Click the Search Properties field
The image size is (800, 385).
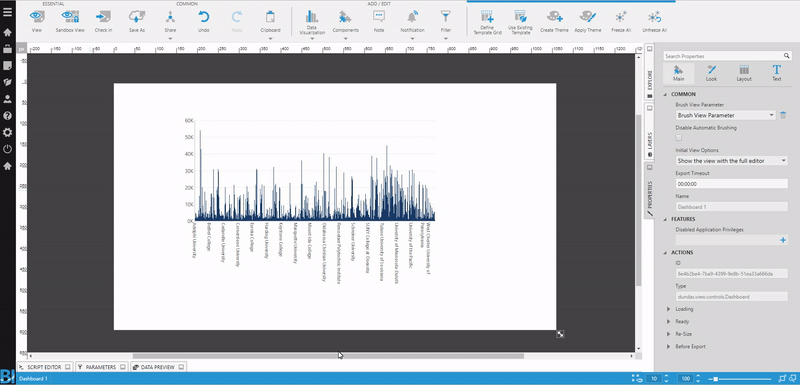727,56
